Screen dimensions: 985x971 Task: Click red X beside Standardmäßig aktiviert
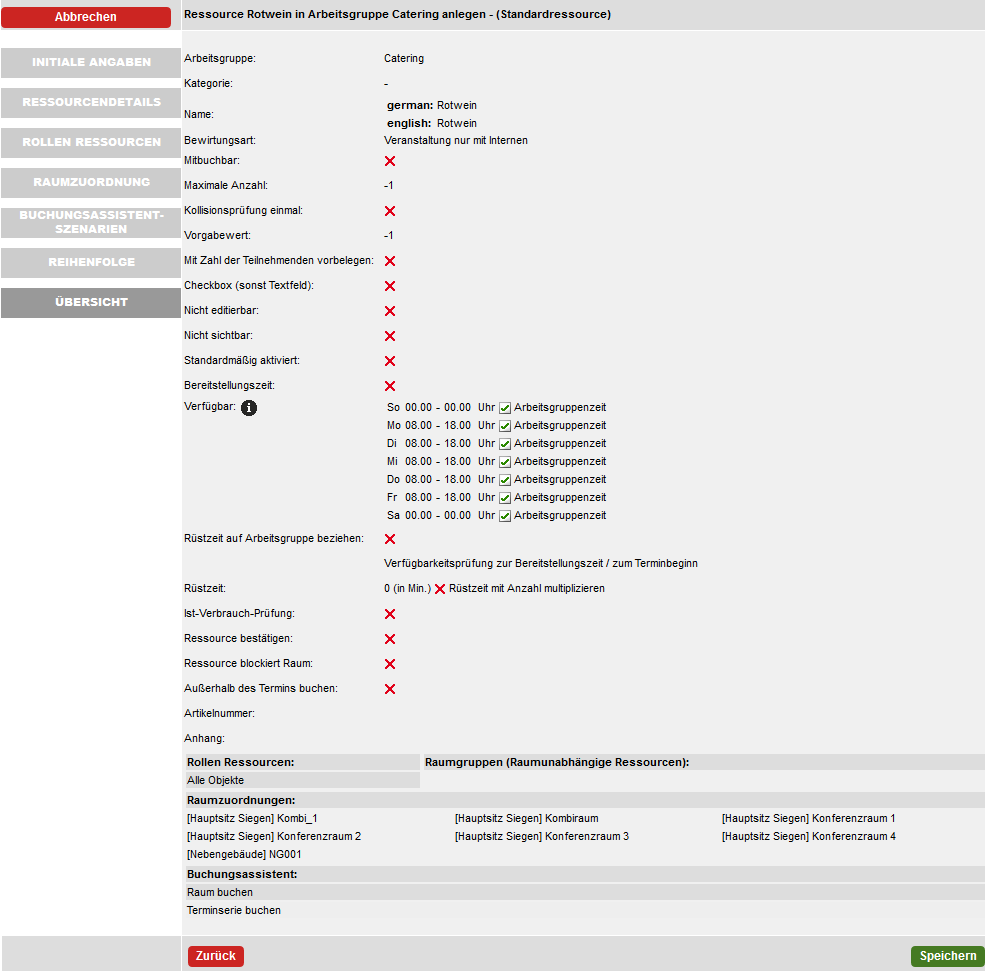[390, 361]
